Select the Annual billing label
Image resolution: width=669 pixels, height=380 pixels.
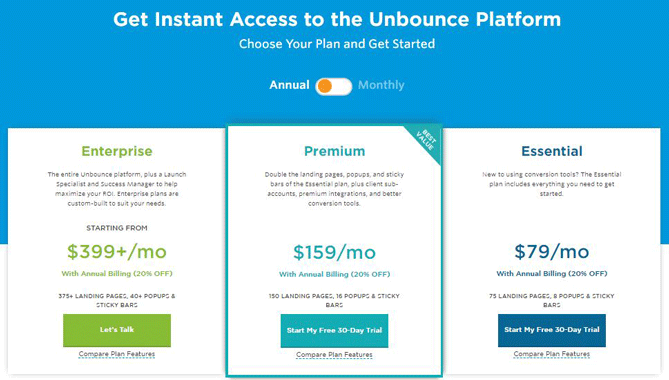coord(289,85)
